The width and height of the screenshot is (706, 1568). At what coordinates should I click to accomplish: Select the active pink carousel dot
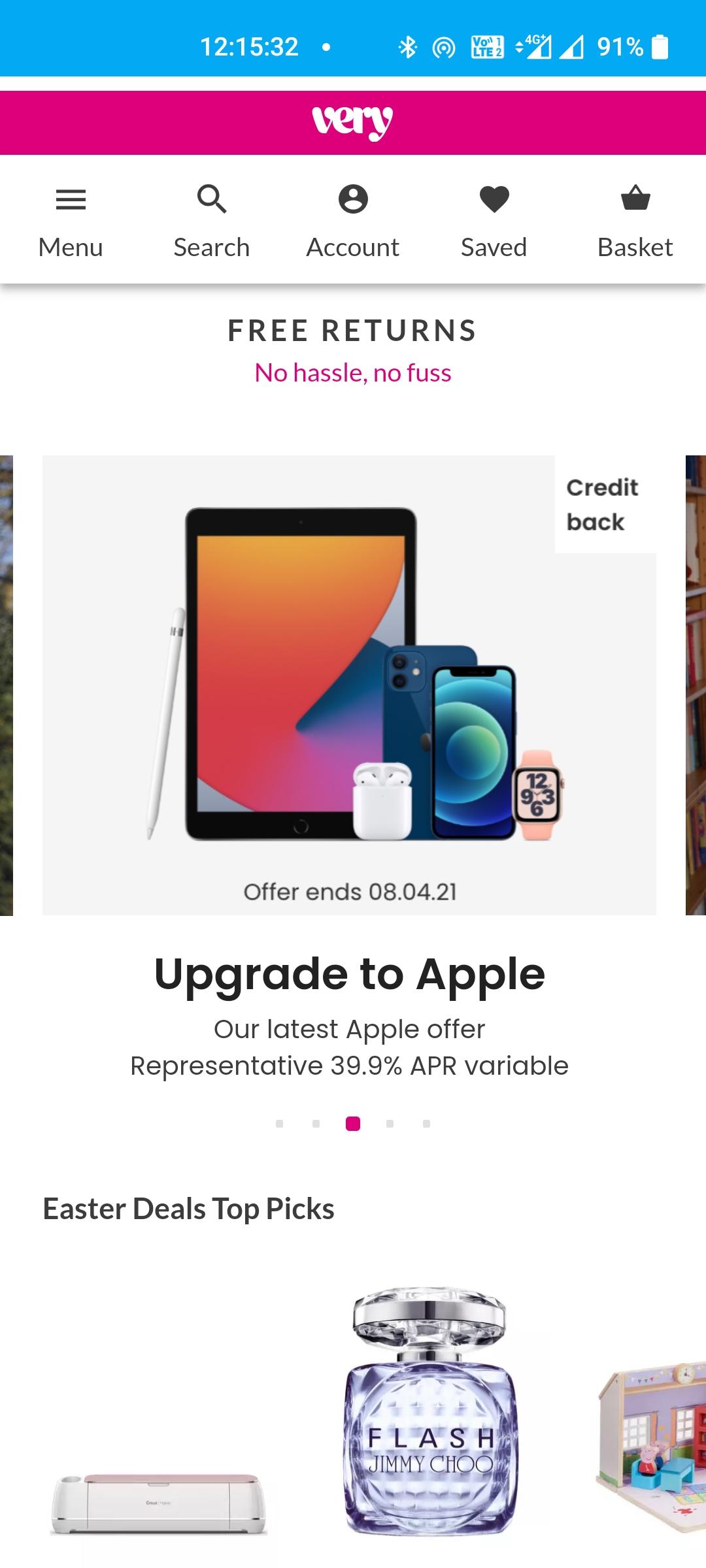pyautogui.click(x=353, y=1124)
